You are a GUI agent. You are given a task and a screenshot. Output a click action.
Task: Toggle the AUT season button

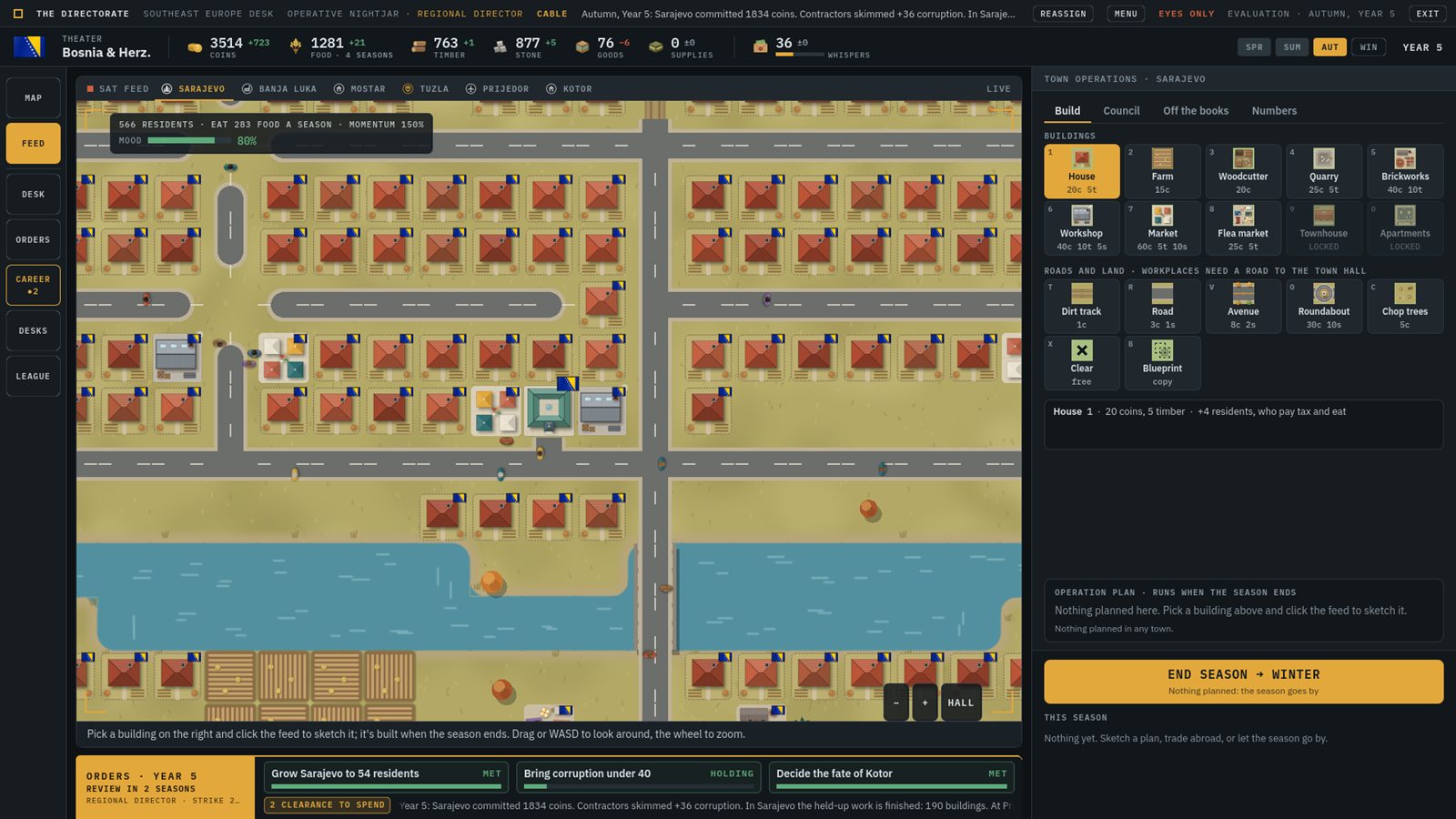coord(1330,47)
